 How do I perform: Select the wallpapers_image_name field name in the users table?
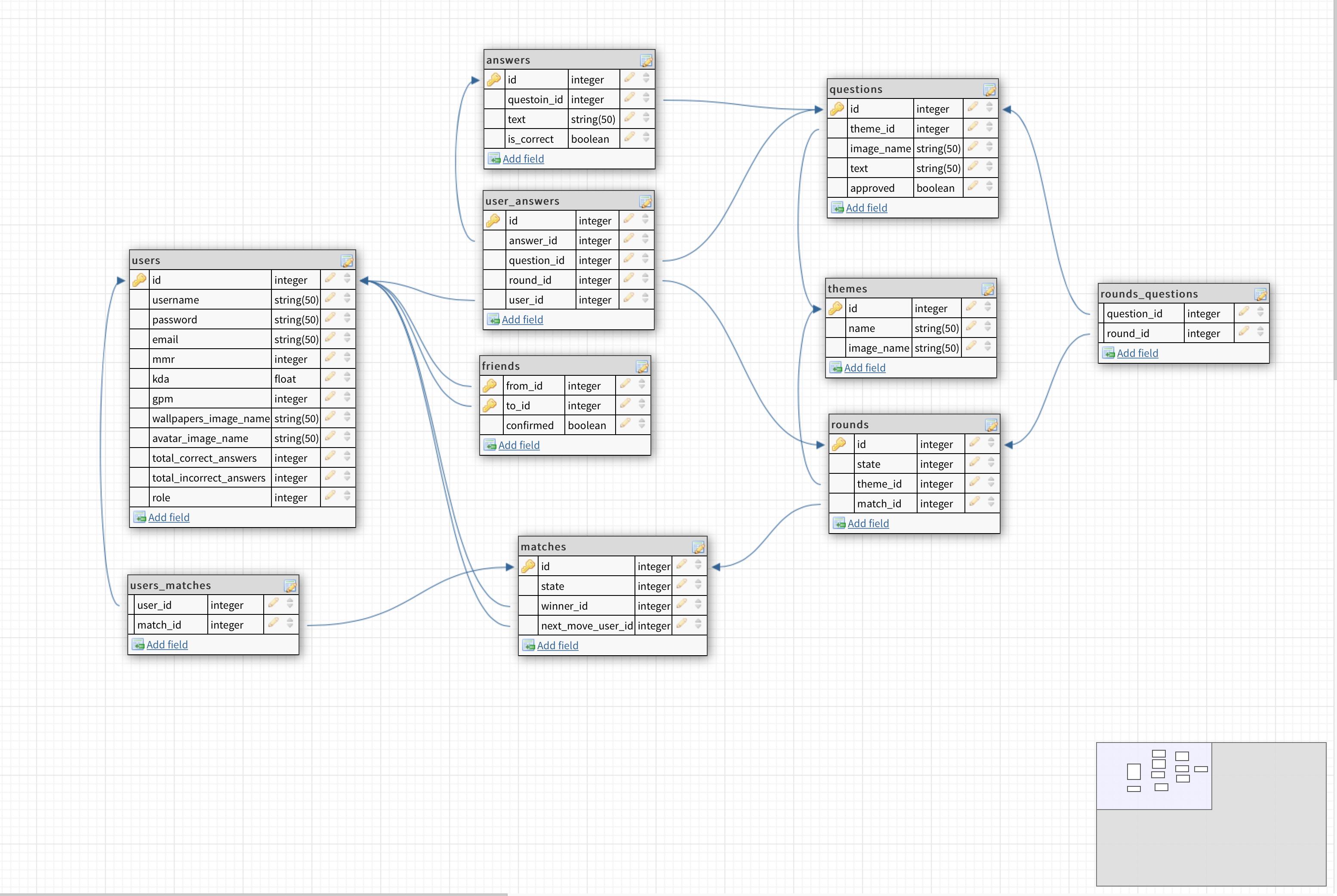tap(210, 418)
